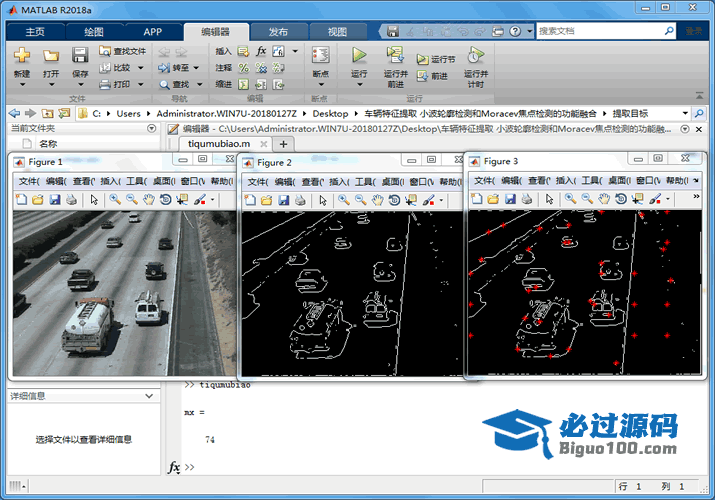The image size is (715, 500).
Task: Open the 比较 dropdown arrow
Action: (x=140, y=68)
